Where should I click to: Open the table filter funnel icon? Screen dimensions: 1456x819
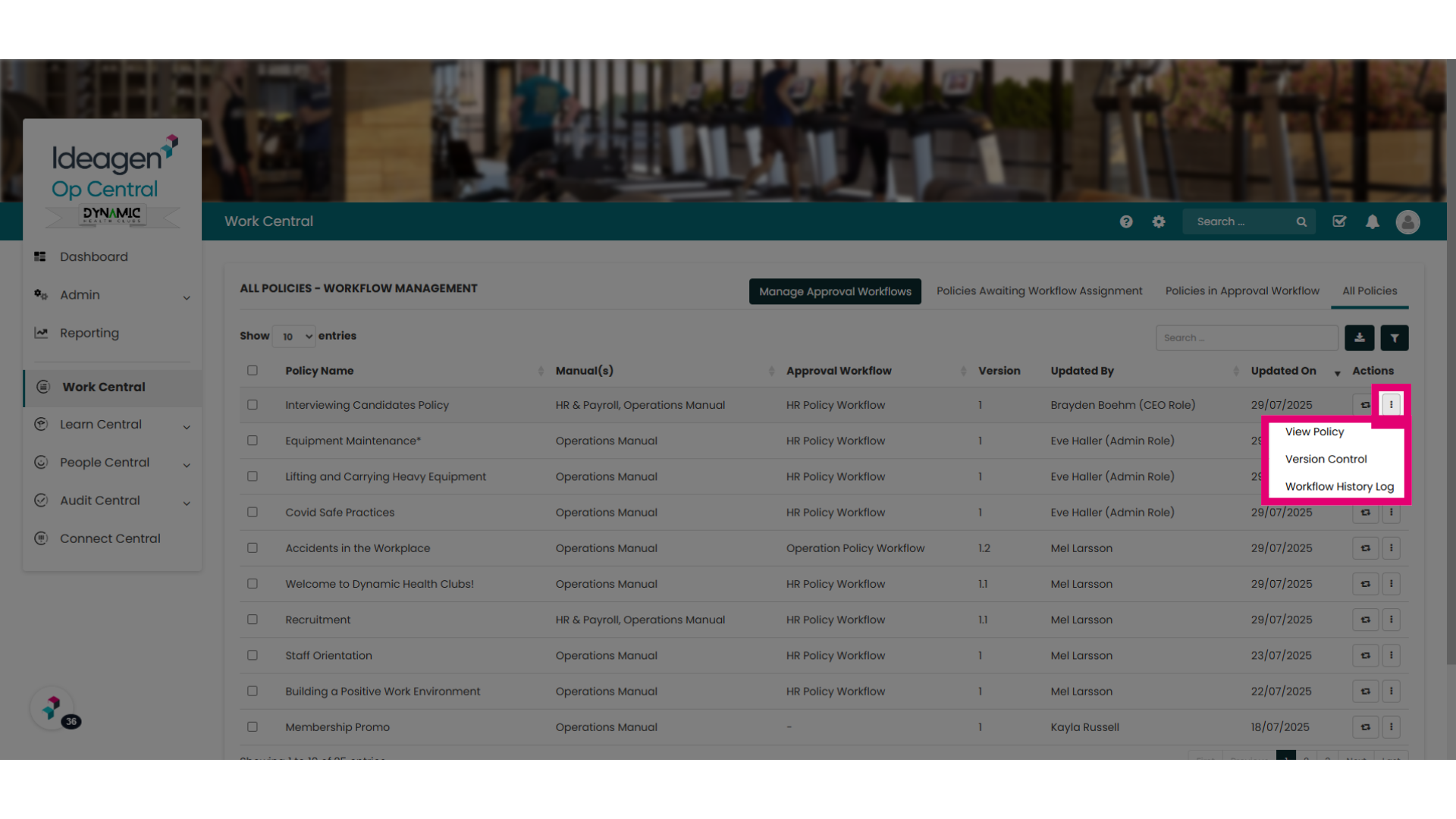[1395, 337]
